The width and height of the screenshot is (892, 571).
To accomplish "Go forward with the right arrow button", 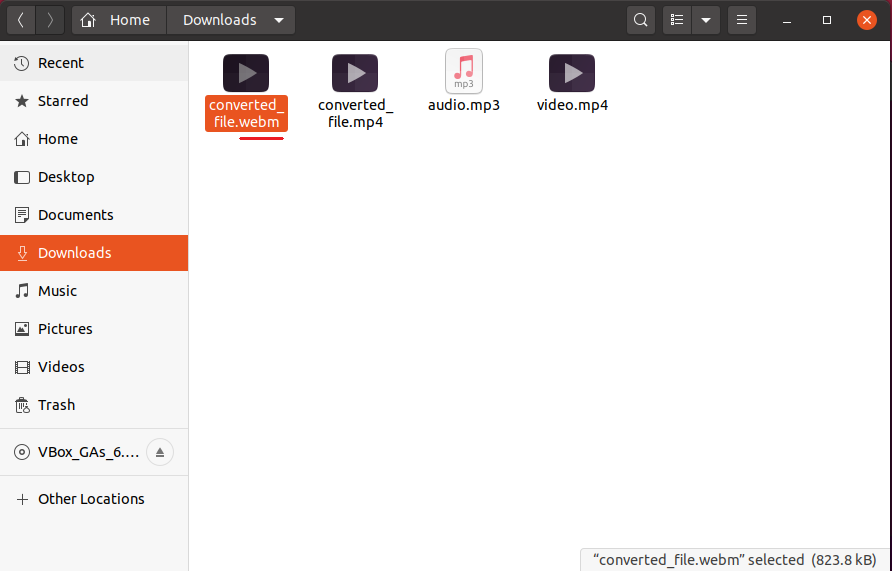I will point(50,20).
